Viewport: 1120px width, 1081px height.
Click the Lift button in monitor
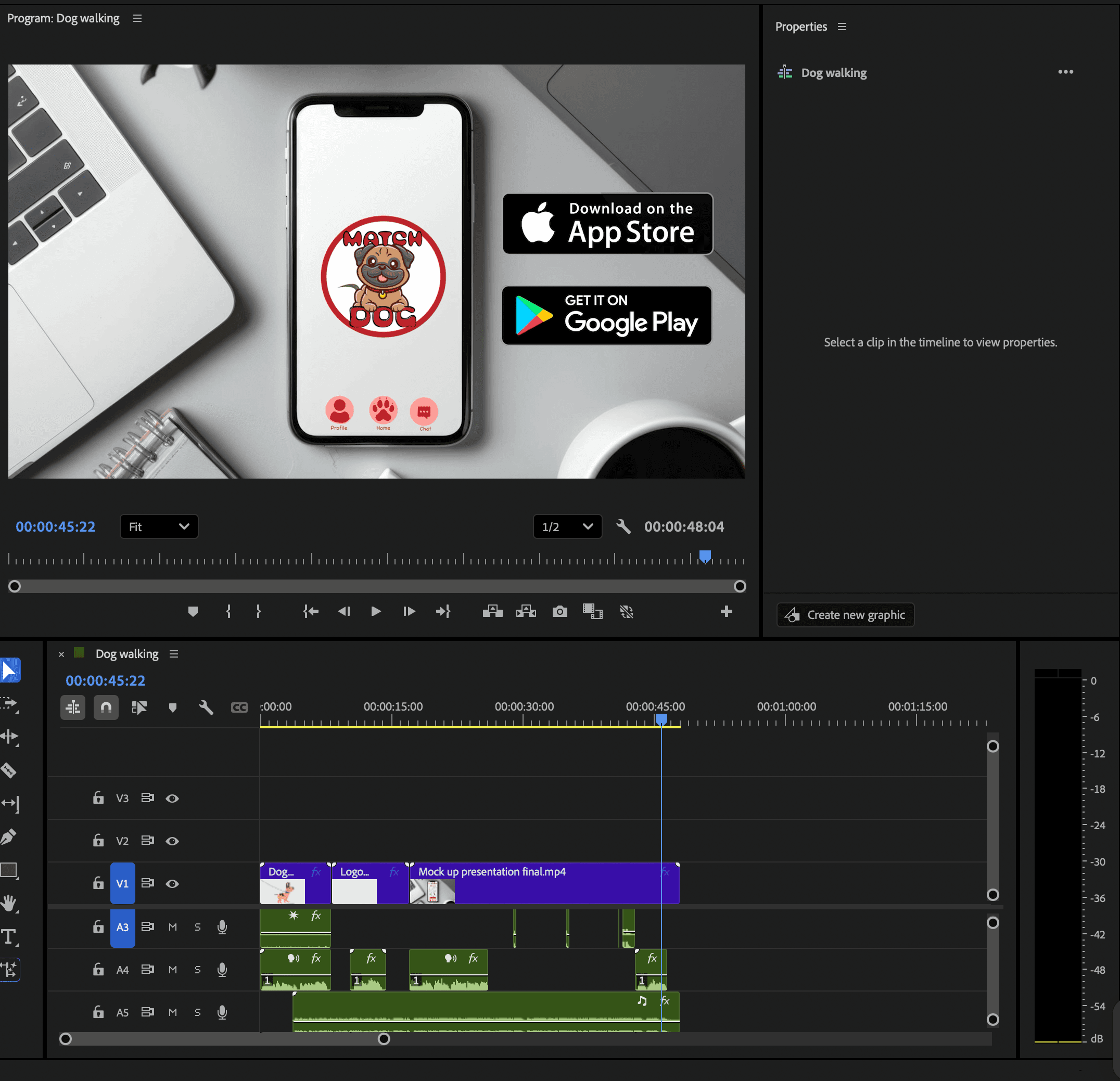point(492,612)
